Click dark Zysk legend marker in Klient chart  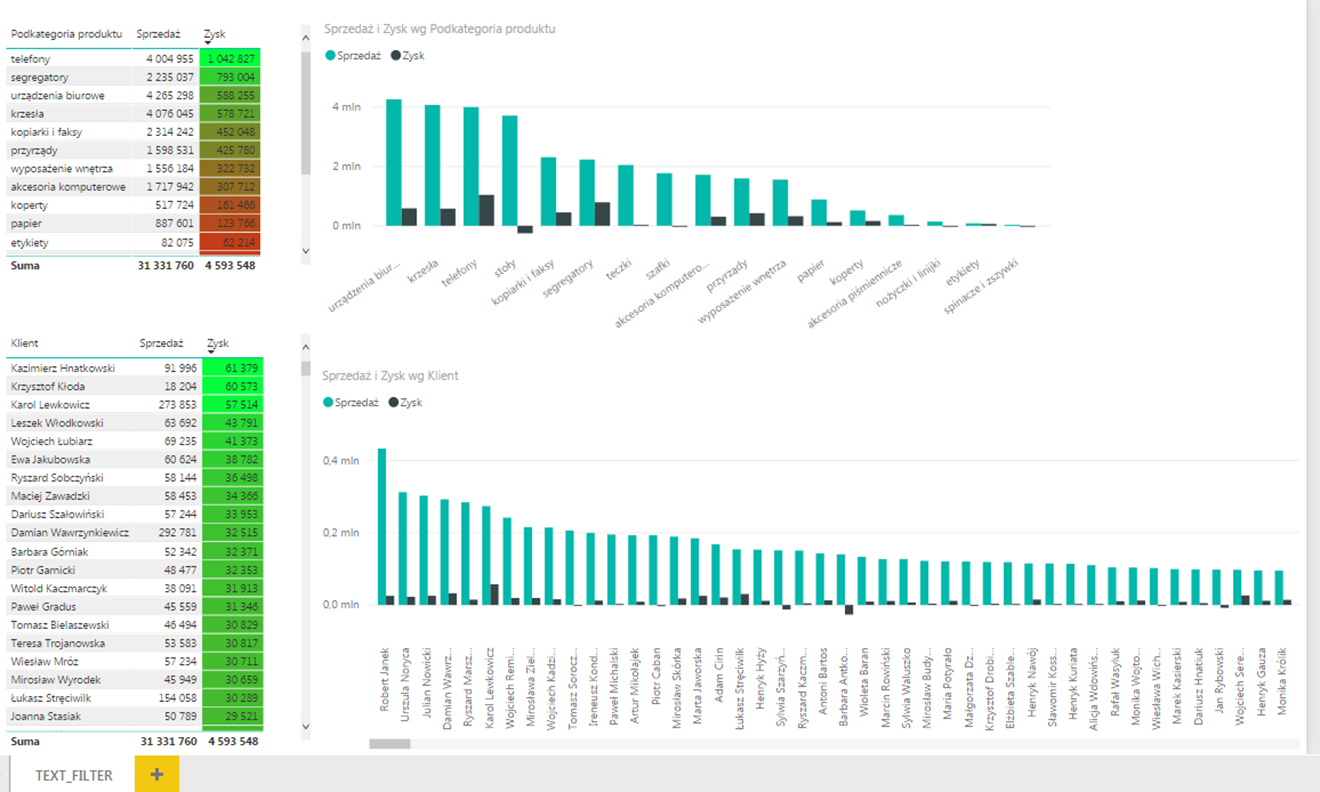coord(394,402)
